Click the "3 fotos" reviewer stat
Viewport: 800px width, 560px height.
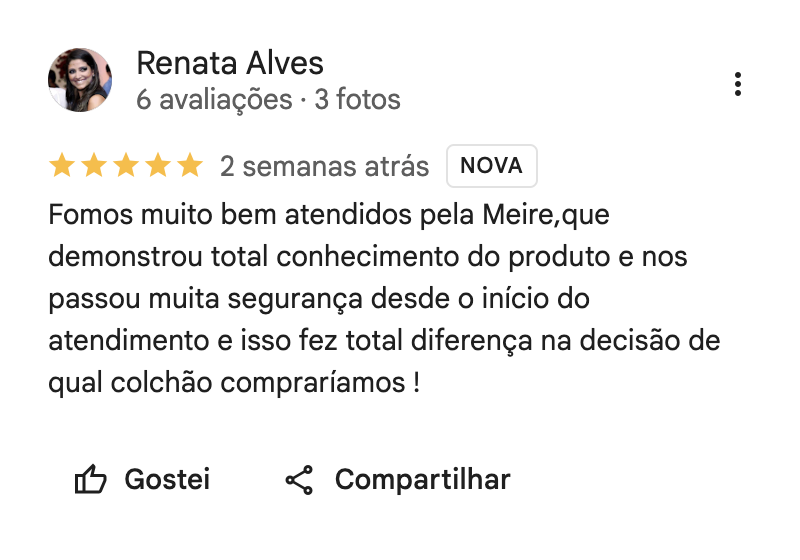coord(357,100)
